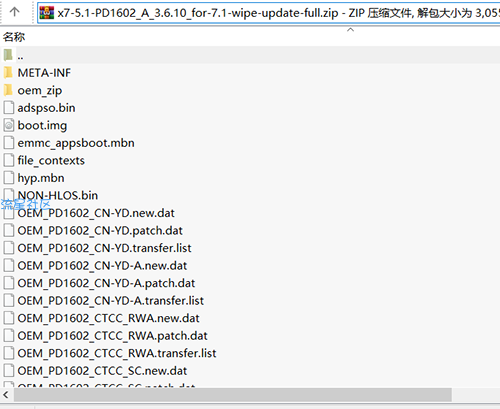Click the horizontal scrollbar left arrow
Screen dimensions: 500x409
pyautogui.click(x=6, y=395)
